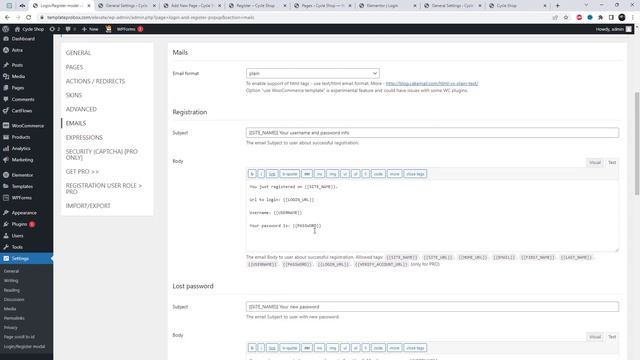Click the Registration Subject input field
This screenshot has height=360, width=640.
pyautogui.click(x=432, y=133)
